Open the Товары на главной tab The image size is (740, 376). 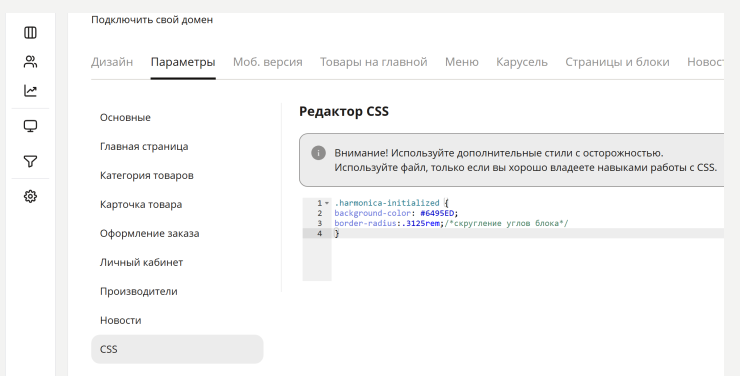[x=374, y=62]
